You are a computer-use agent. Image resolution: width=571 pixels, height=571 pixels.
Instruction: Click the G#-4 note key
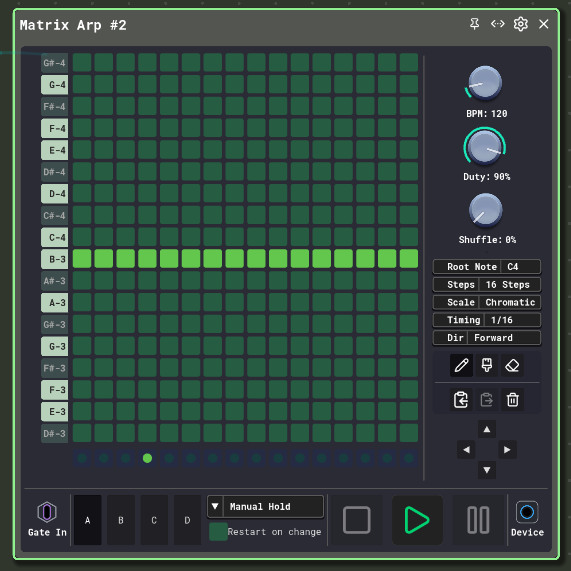coord(54,63)
